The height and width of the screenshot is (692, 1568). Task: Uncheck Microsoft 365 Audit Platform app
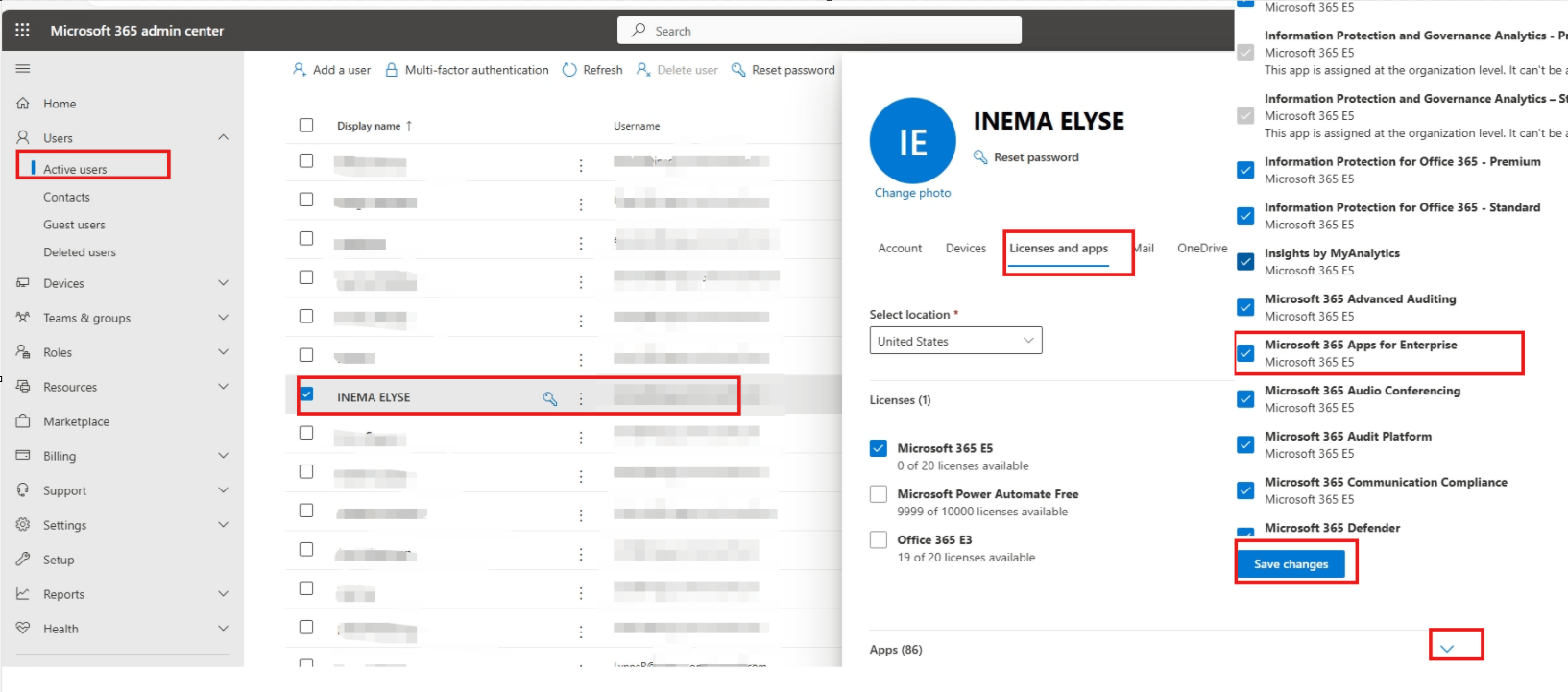pyautogui.click(x=1245, y=444)
